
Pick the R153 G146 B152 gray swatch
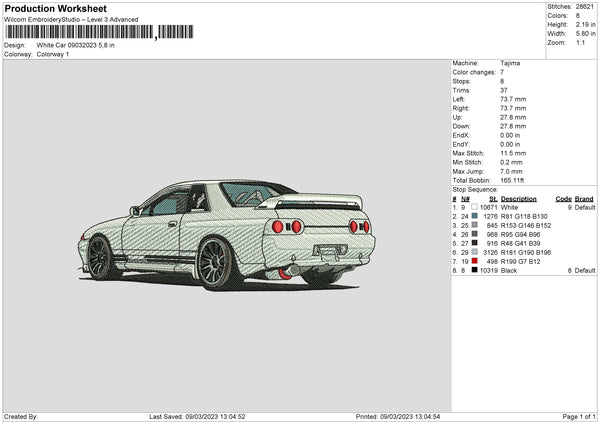click(x=475, y=225)
